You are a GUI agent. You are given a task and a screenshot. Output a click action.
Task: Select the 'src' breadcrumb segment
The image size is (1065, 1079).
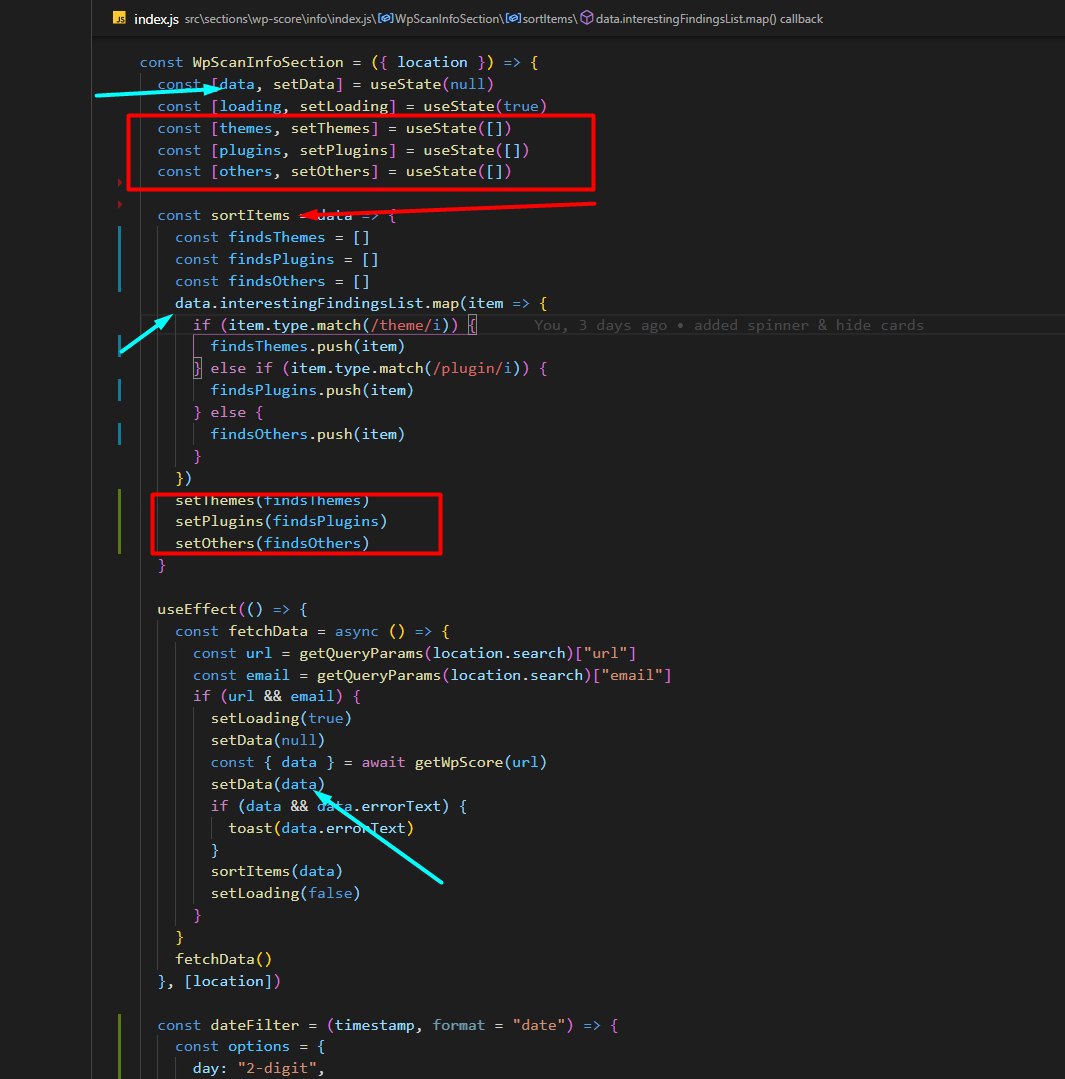(x=192, y=19)
